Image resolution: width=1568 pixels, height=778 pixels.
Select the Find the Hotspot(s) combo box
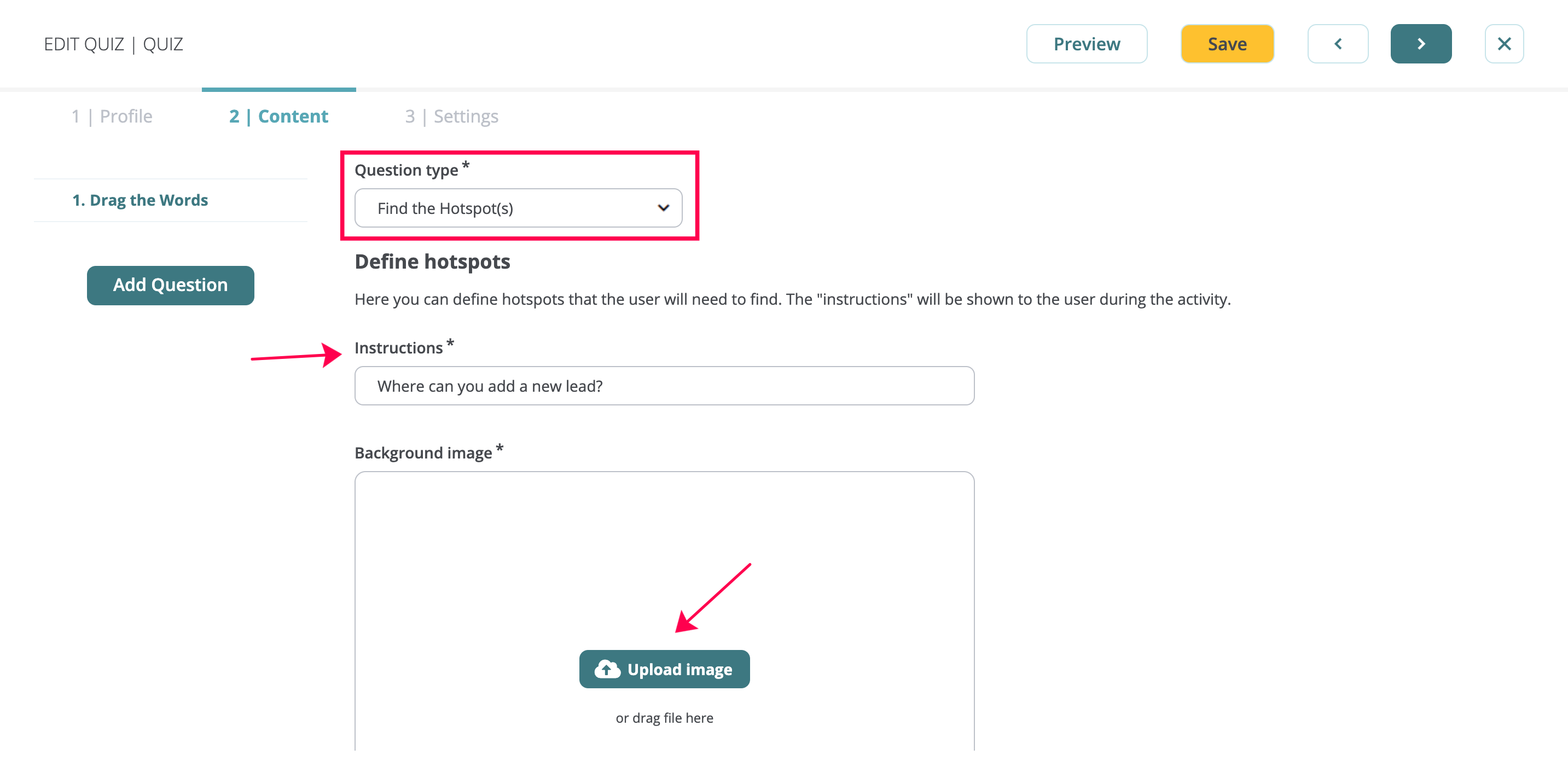(x=518, y=208)
